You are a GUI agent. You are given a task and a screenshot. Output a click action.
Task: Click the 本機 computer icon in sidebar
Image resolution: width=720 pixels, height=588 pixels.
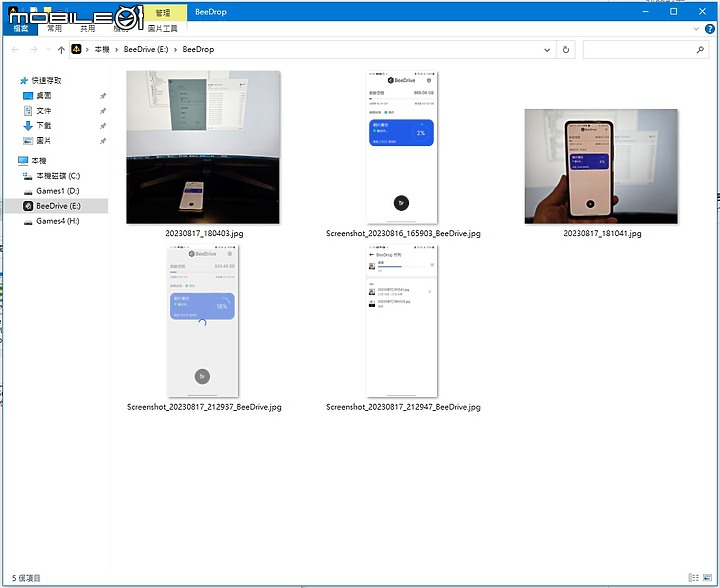tap(23, 161)
